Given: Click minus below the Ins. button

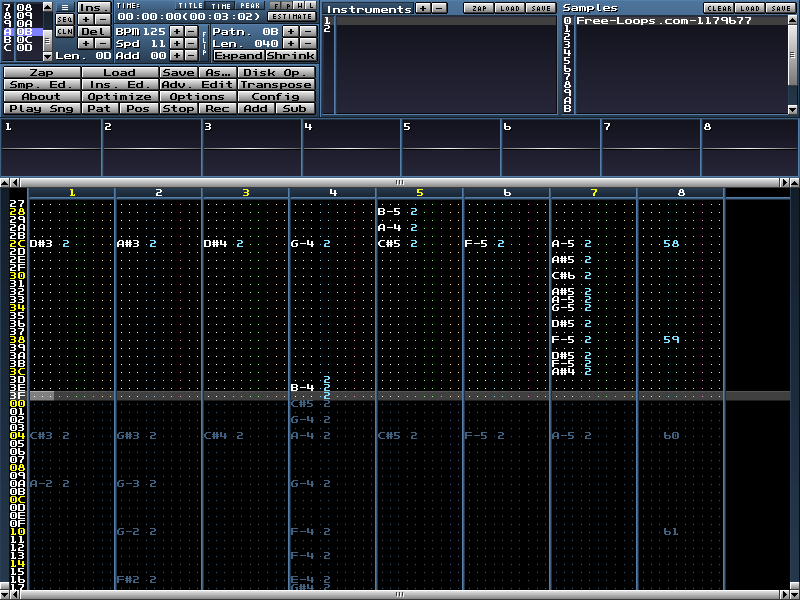Looking at the screenshot, I should click(103, 19).
